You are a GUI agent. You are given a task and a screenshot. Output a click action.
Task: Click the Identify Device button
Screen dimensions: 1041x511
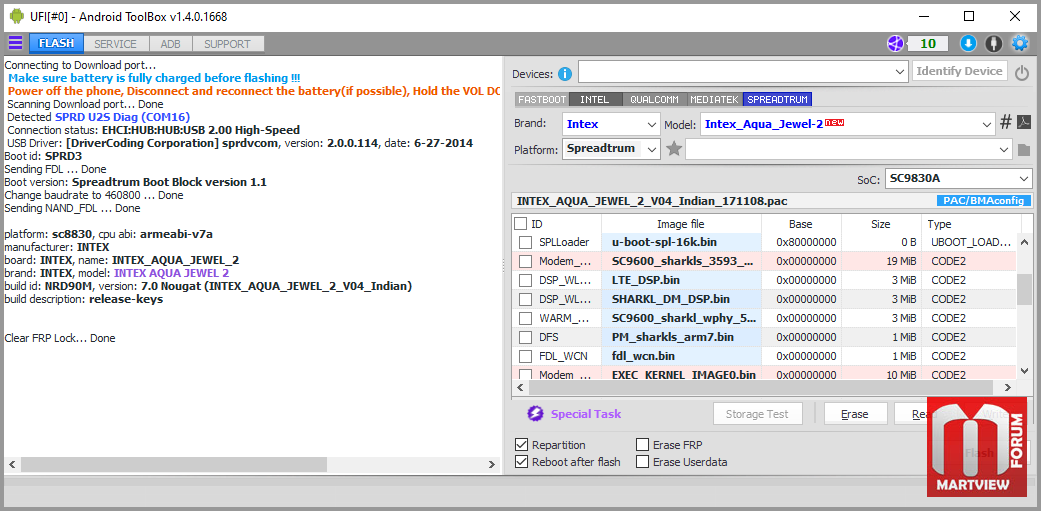pyautogui.click(x=960, y=71)
